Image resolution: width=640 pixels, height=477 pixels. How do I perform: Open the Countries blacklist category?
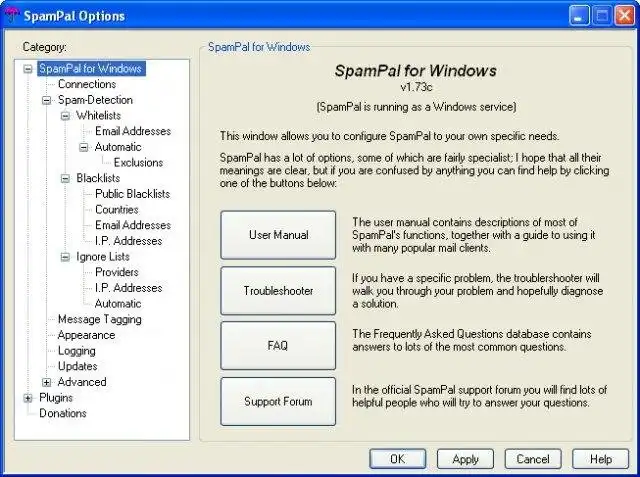coord(117,209)
